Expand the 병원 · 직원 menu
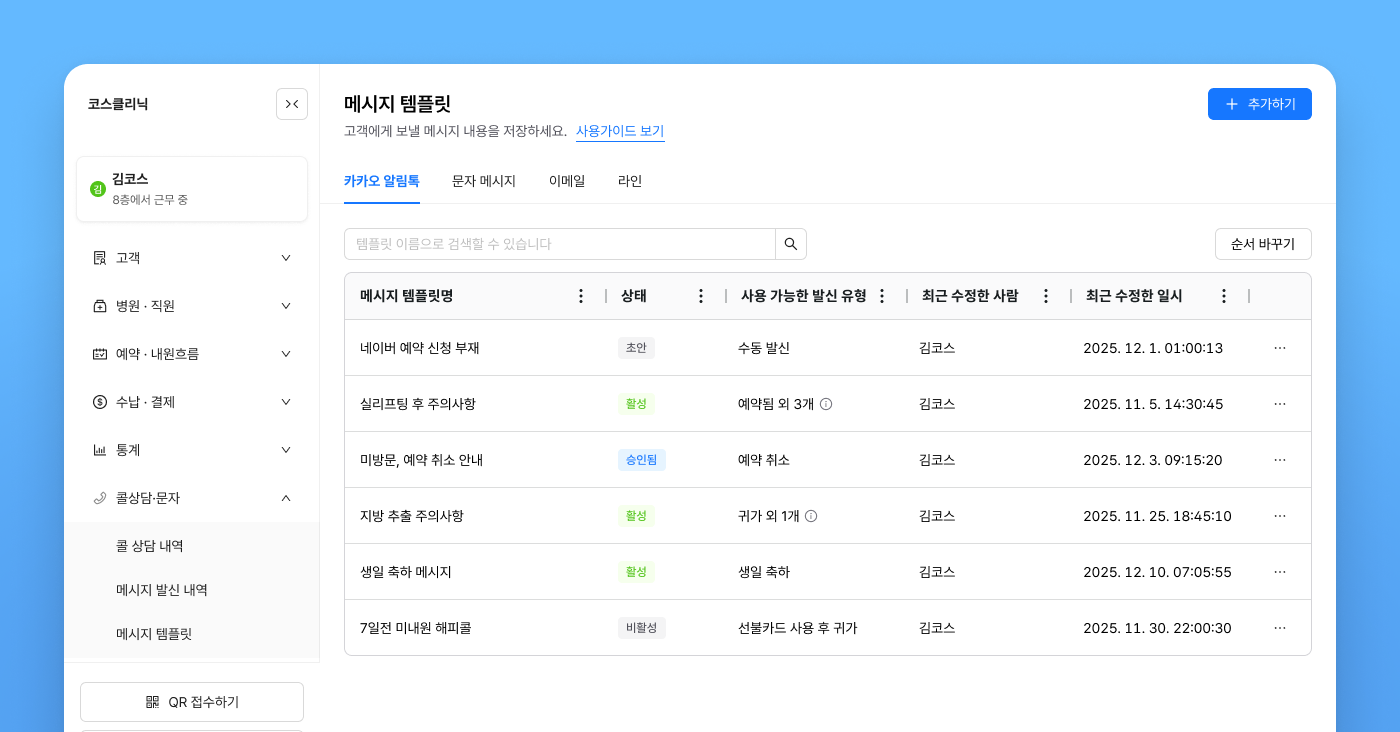Viewport: 1400px width, 732px height. point(192,306)
